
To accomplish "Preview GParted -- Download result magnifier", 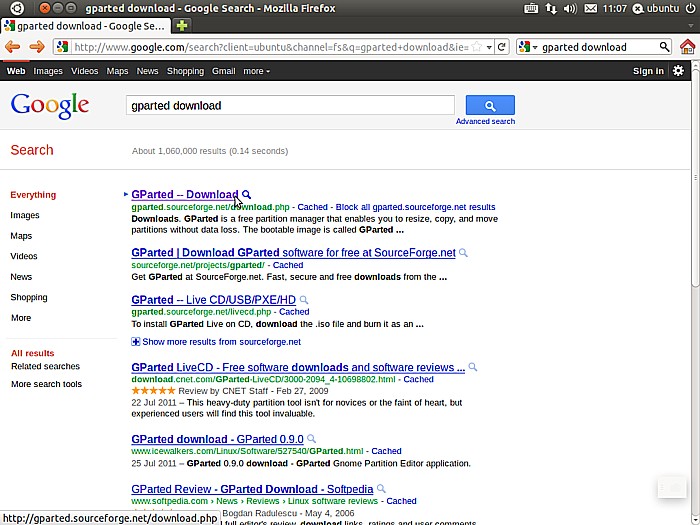I will click(246, 195).
